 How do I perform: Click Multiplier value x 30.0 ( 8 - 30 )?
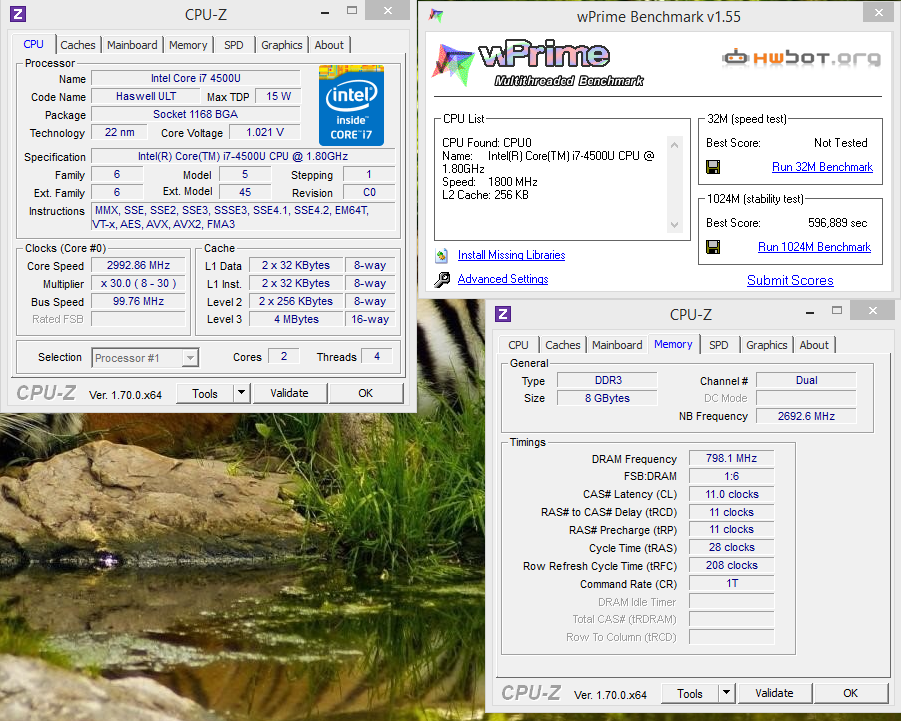pyautogui.click(x=138, y=283)
